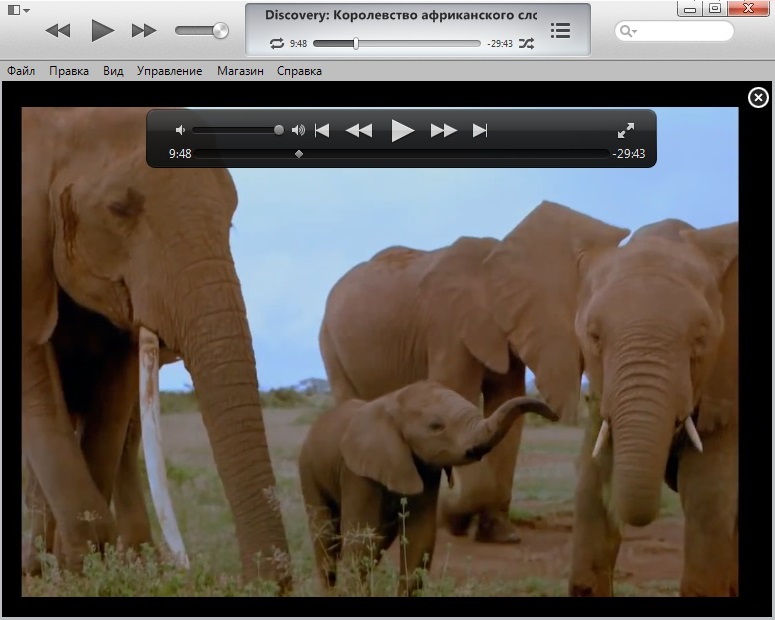The image size is (775, 620).
Task: Toggle shuffle in the now-playing display
Action: coord(526,44)
